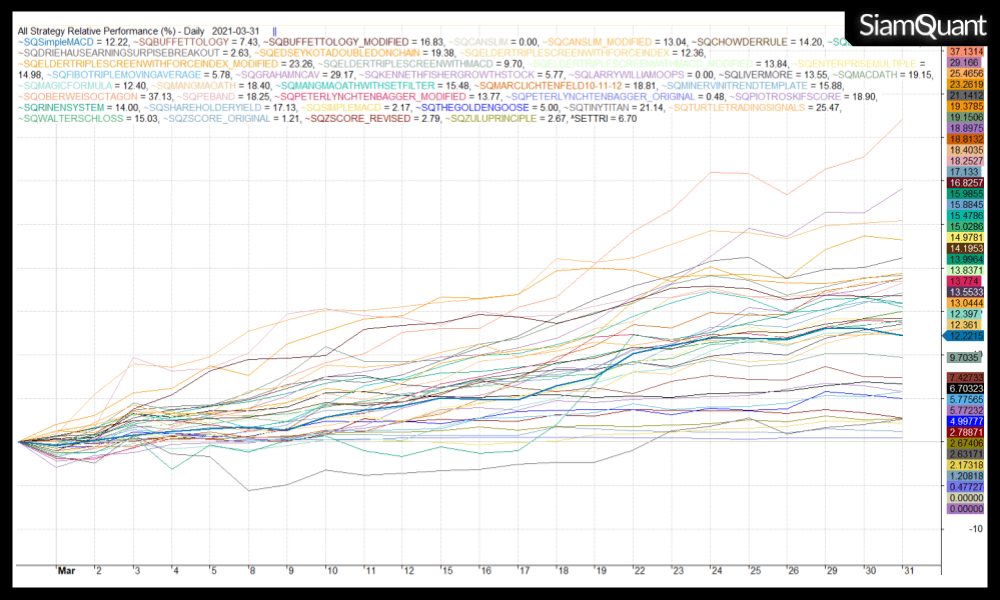Select the 6.70323 black value tag
The height and width of the screenshot is (600, 1000).
965,387
